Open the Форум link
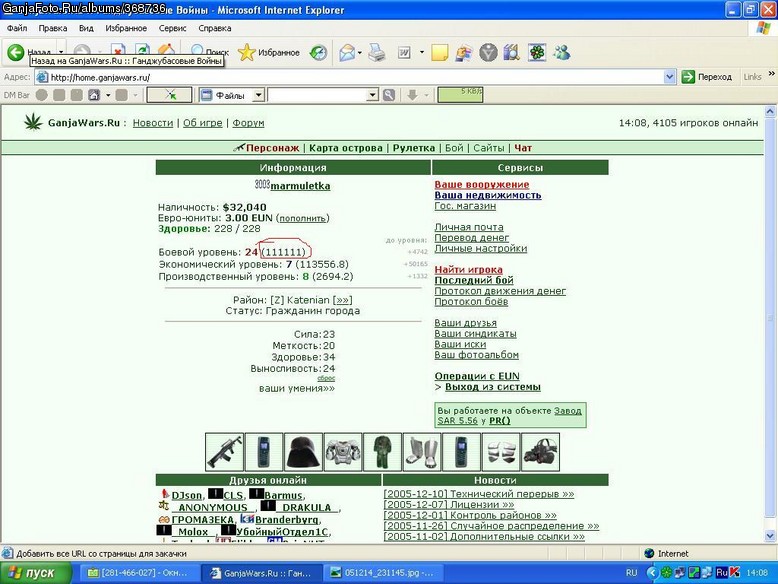 (x=248, y=123)
